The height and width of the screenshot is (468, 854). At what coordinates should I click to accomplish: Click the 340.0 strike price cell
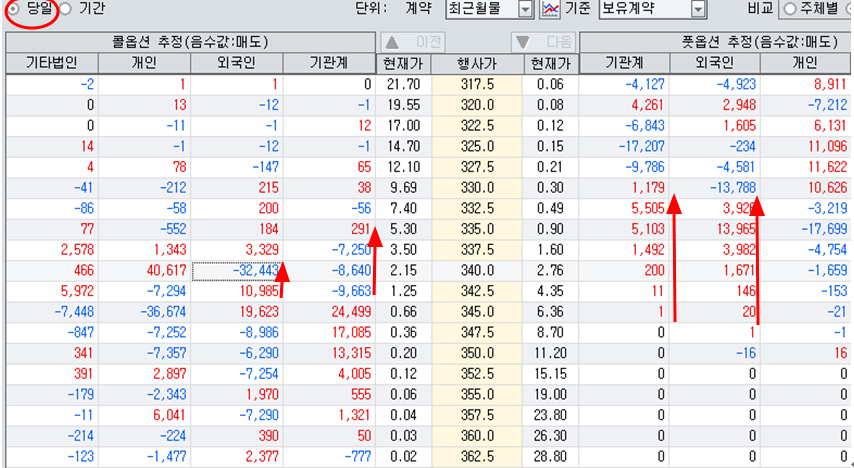pos(477,271)
